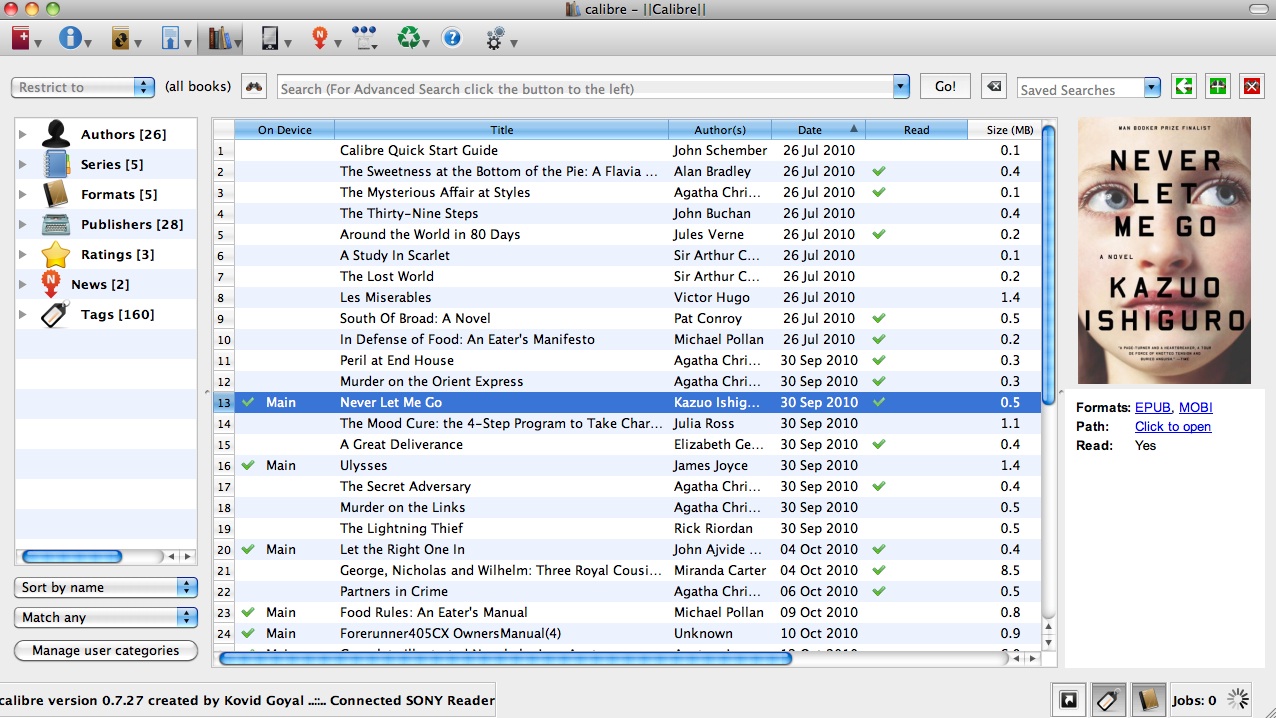1276x718 pixels.
Task: Click the Never Let Me Go cover thumbnail
Action: 1164,250
